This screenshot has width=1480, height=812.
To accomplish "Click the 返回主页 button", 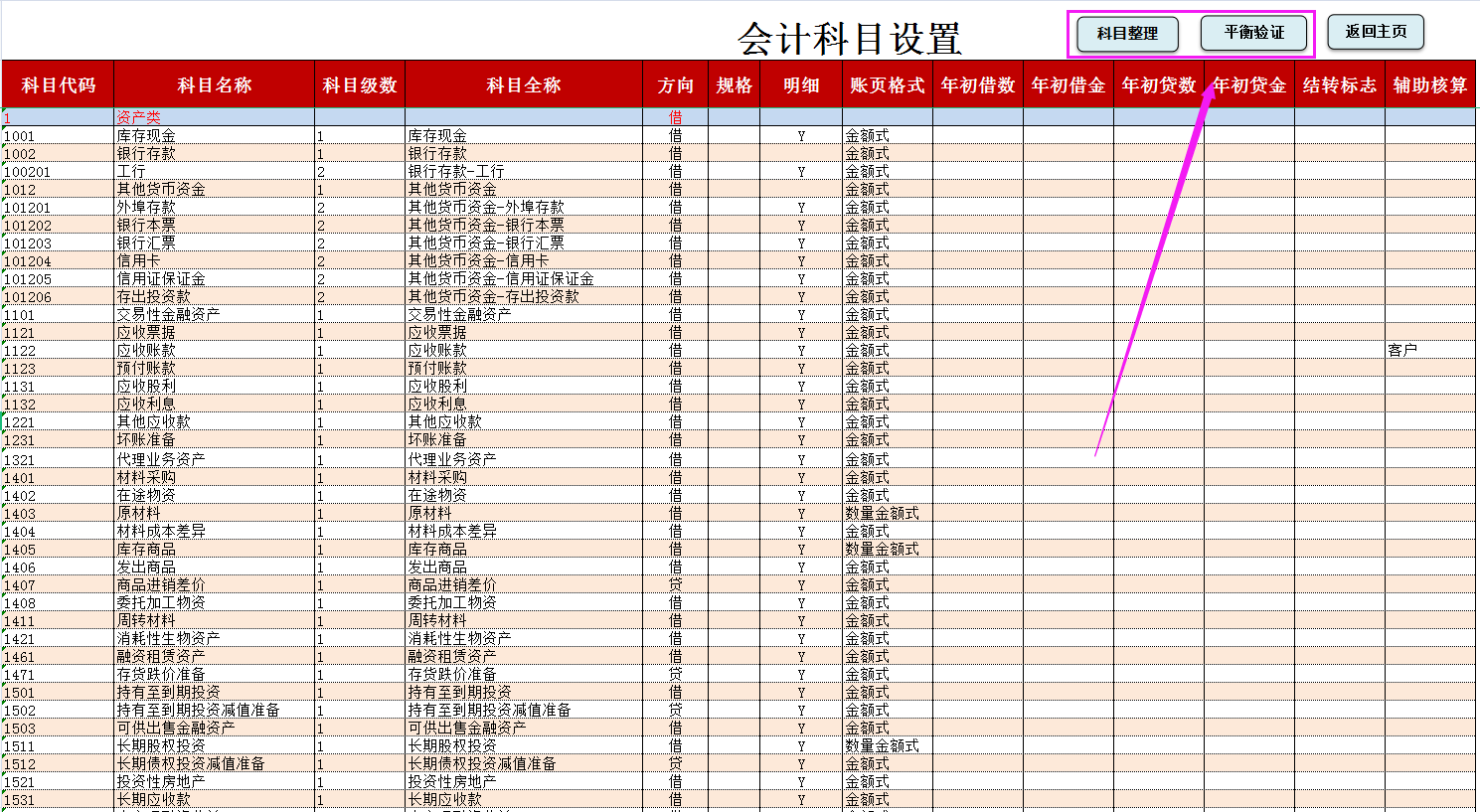I will point(1376,32).
